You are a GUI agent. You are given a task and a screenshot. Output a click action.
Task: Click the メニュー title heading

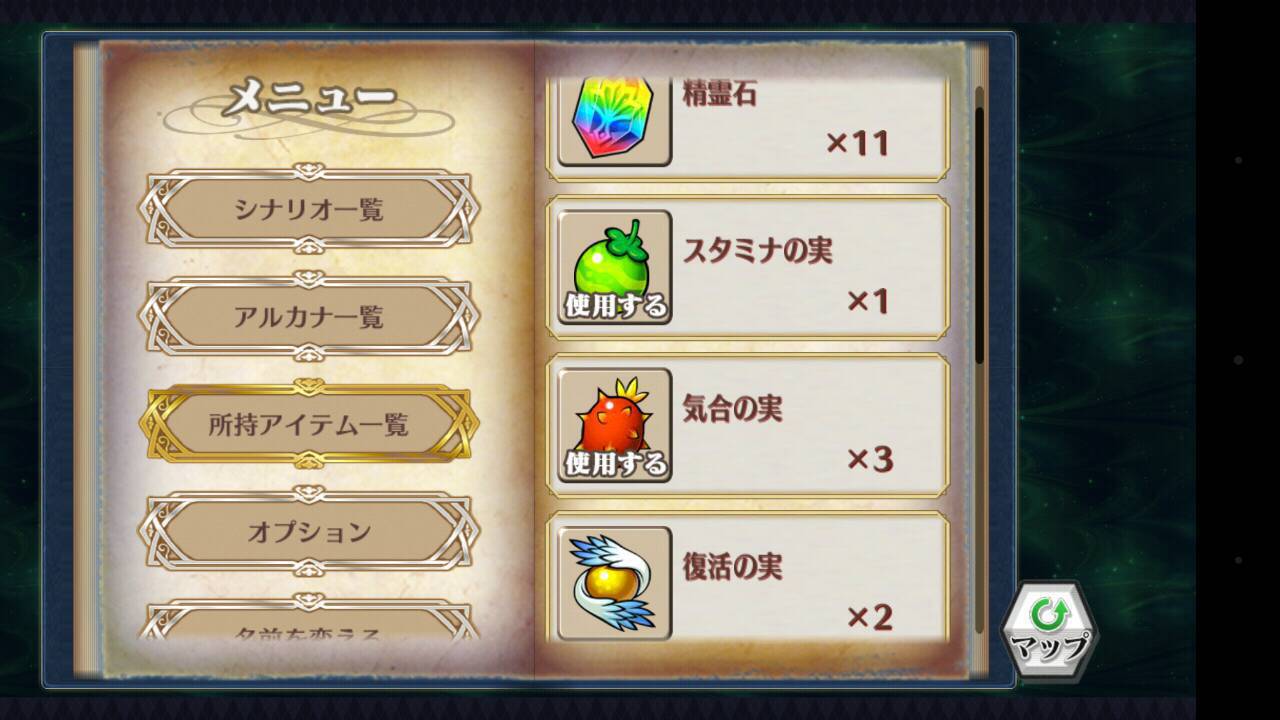pyautogui.click(x=309, y=99)
